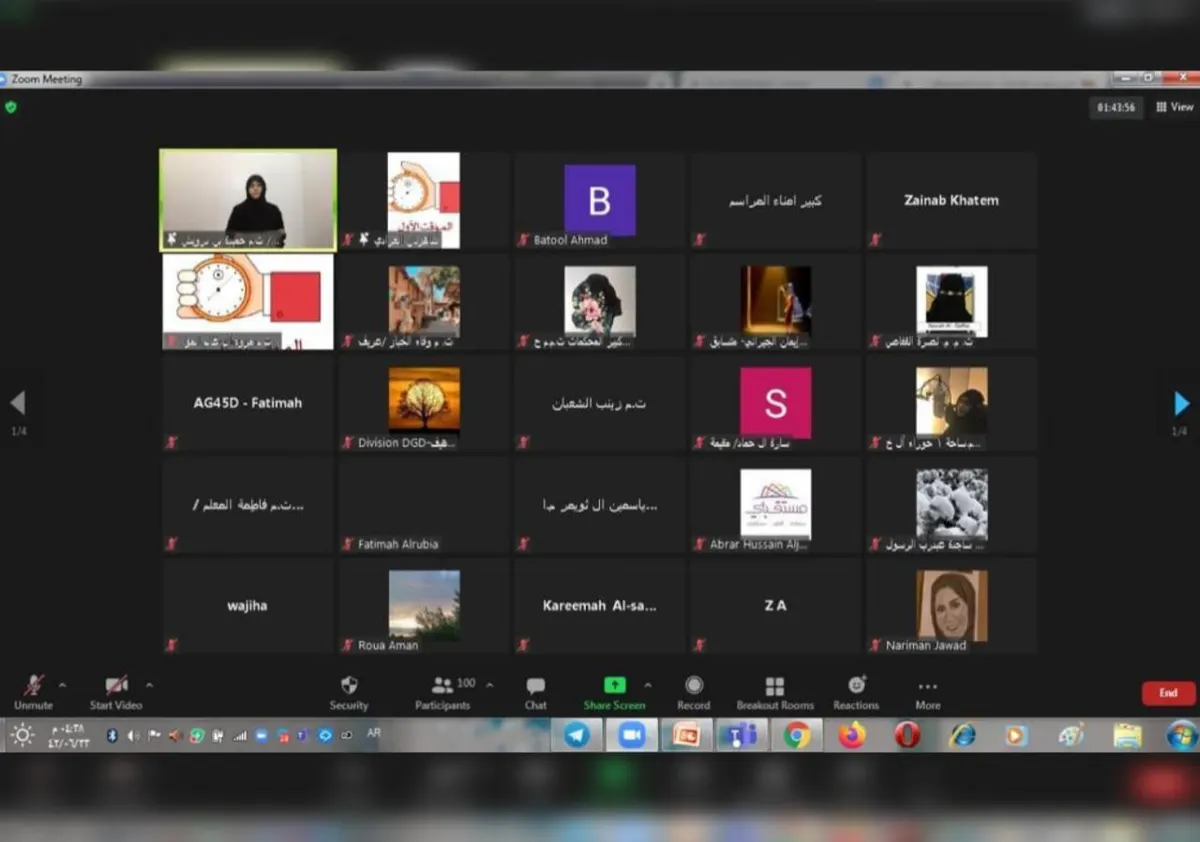The height and width of the screenshot is (842, 1200).
Task: Select Abrar Hussain's participant tile
Action: click(x=775, y=505)
